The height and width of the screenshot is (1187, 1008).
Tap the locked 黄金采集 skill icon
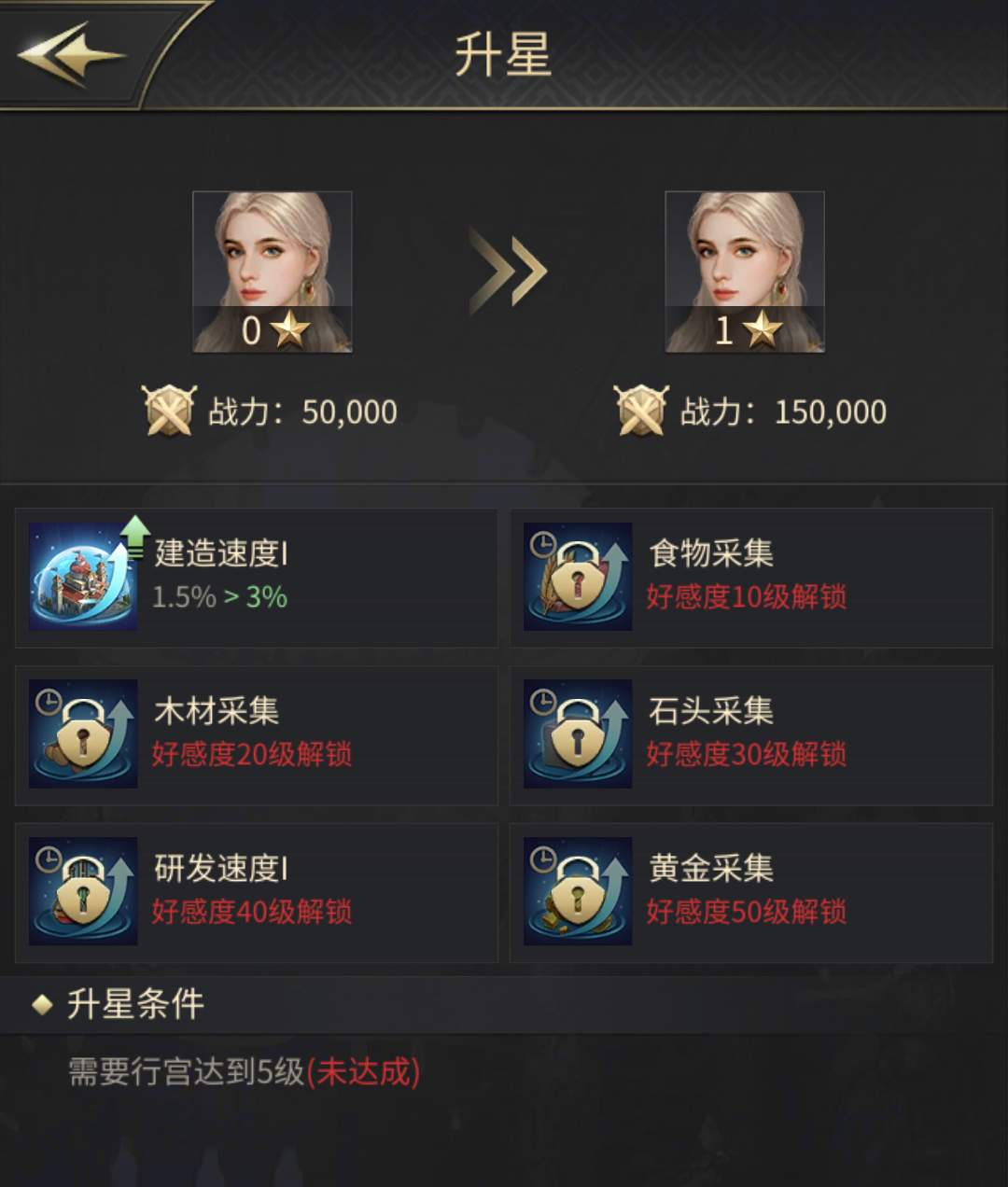(578, 891)
